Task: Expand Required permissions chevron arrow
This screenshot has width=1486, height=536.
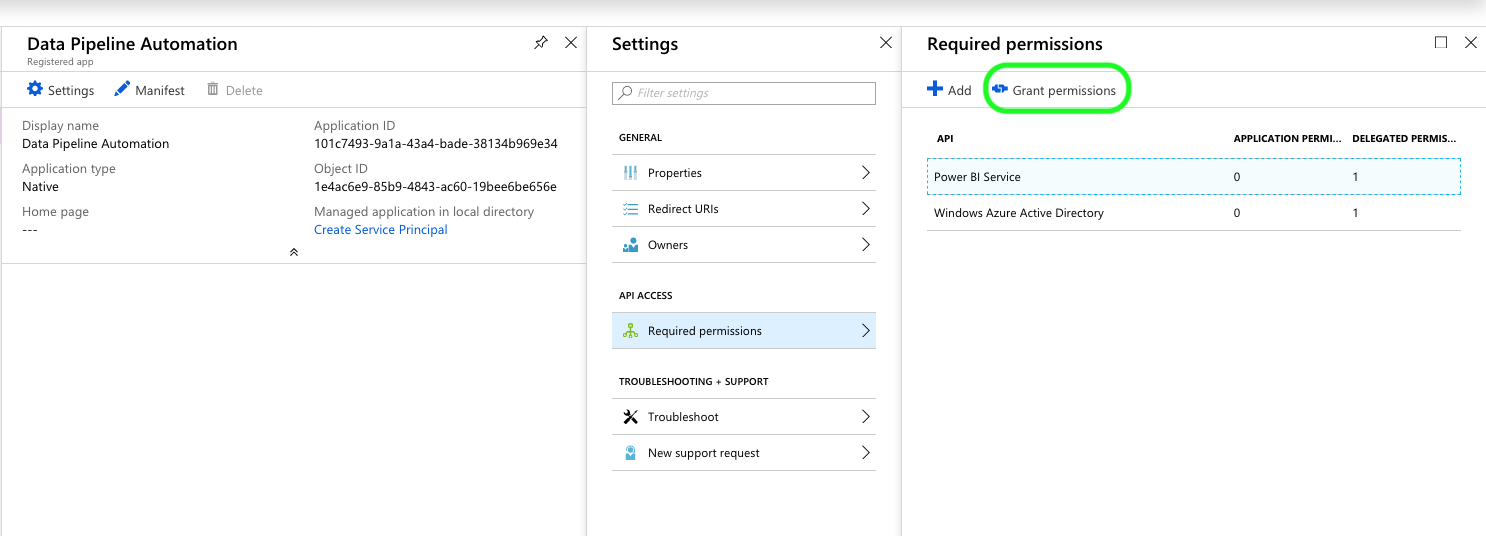Action: pyautogui.click(x=866, y=331)
